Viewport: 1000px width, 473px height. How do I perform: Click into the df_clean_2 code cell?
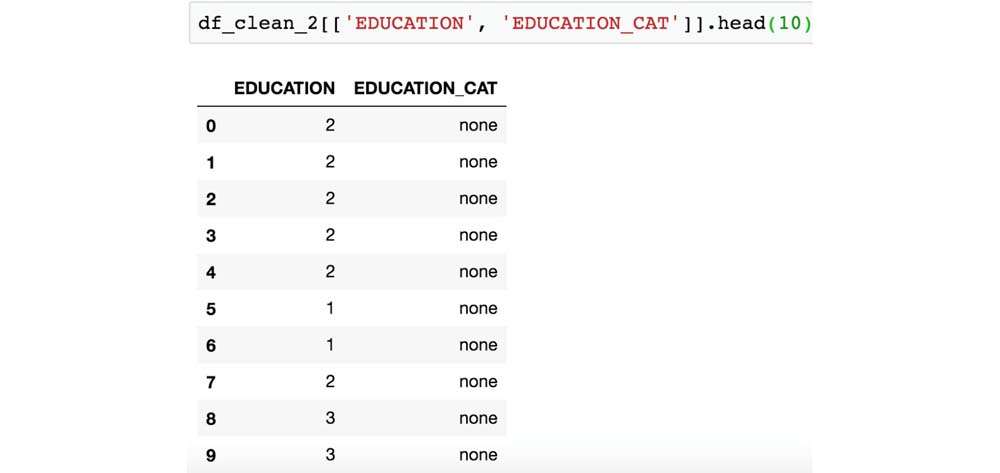[x=500, y=23]
